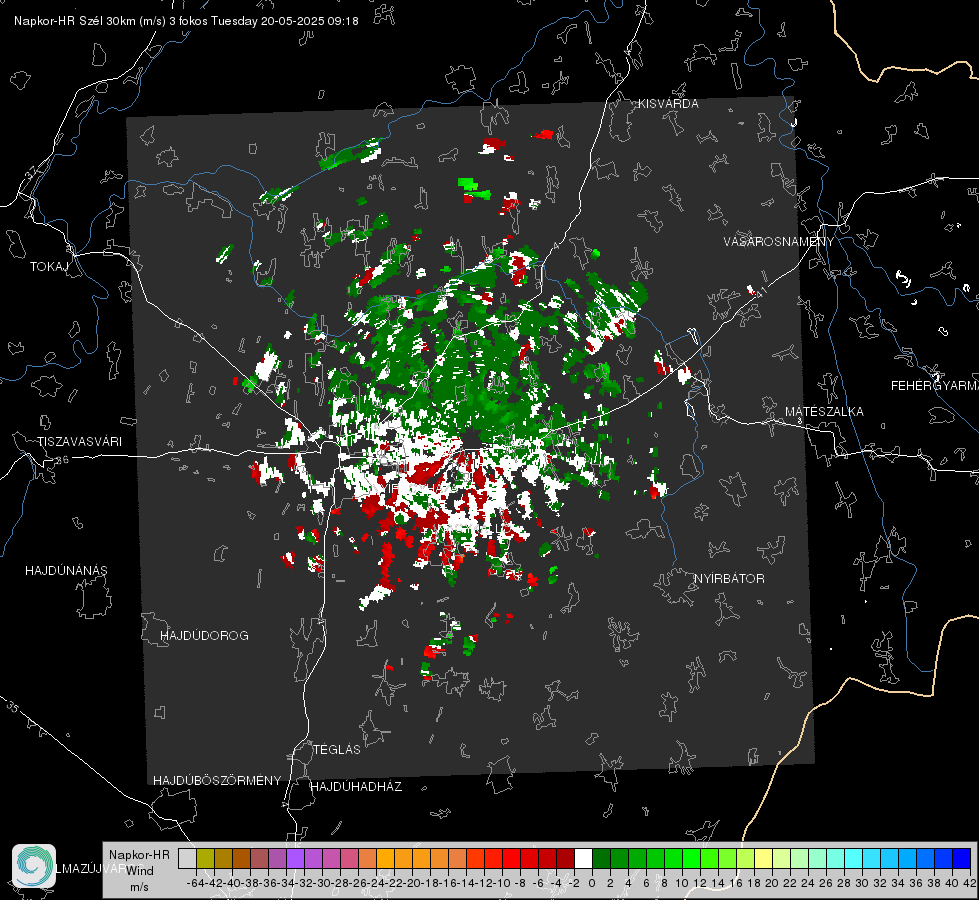Screen dimensions: 979x900
Task: Click the HAJDÚBÖSZÖRMÉNY city label
Action: [x=217, y=781]
